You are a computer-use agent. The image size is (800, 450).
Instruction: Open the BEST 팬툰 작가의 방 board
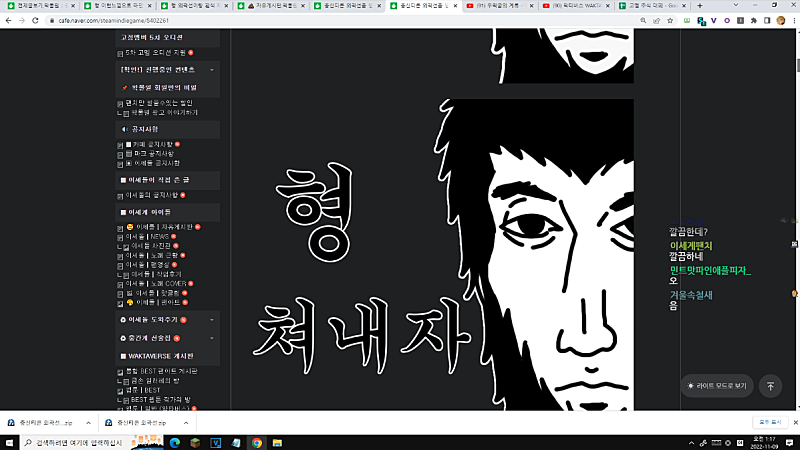coord(160,399)
